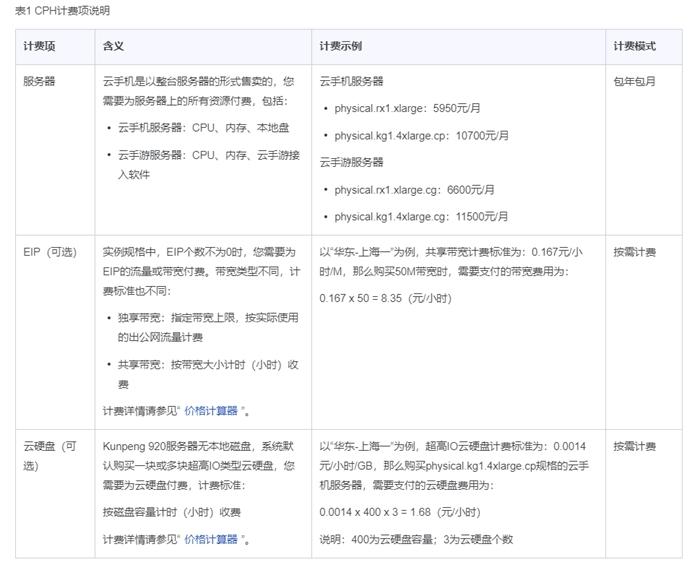Image resolution: width=700 pixels, height=570 pixels.
Task: Click 按需计费 in the EIP row
Action: point(634,252)
